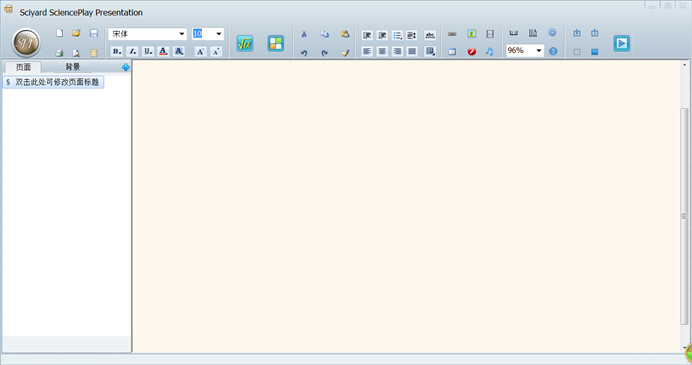Screen dimensions: 692x365
Task: Click the second blue export arrow icon
Action: 595,33
